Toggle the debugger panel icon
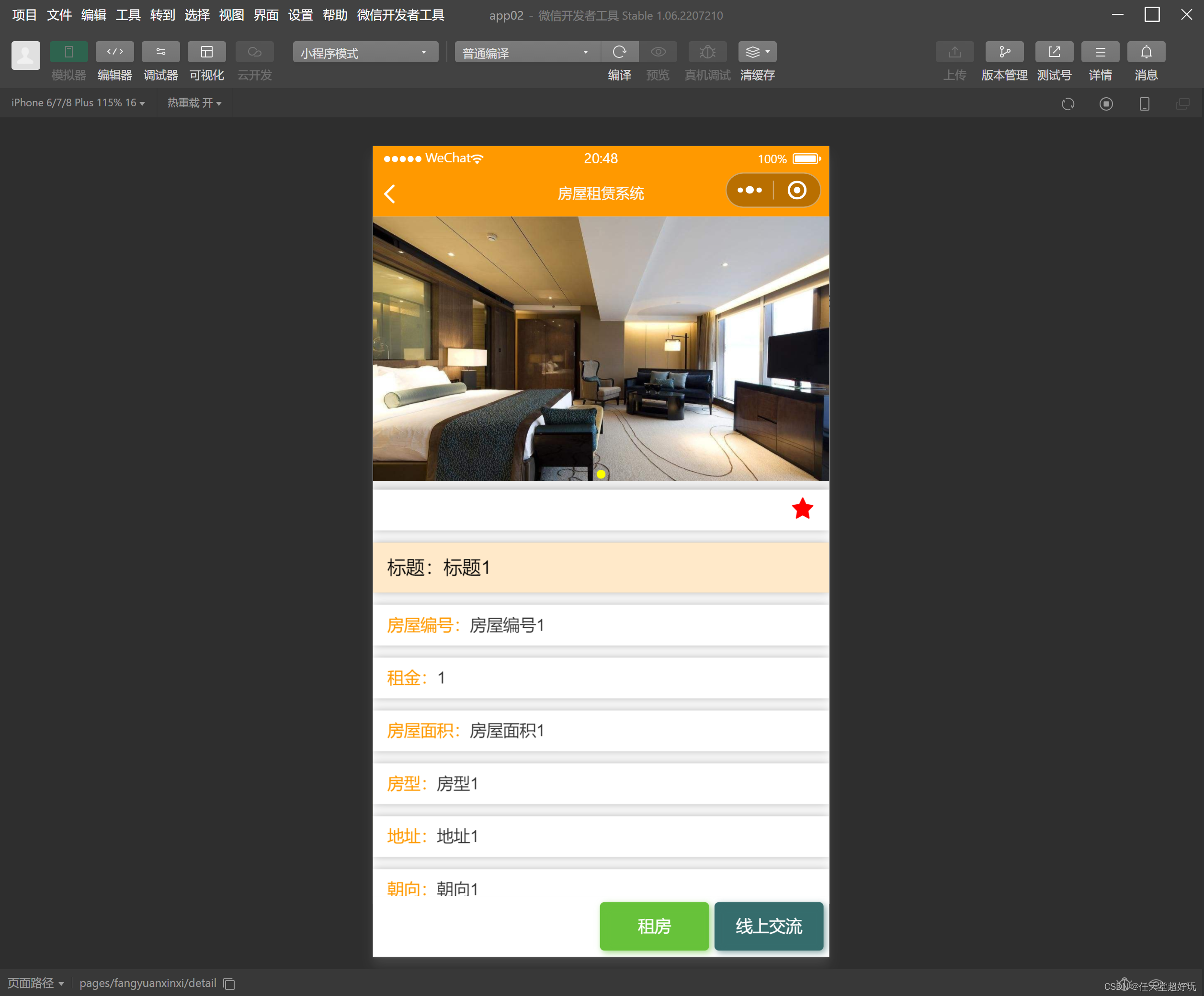 (160, 52)
